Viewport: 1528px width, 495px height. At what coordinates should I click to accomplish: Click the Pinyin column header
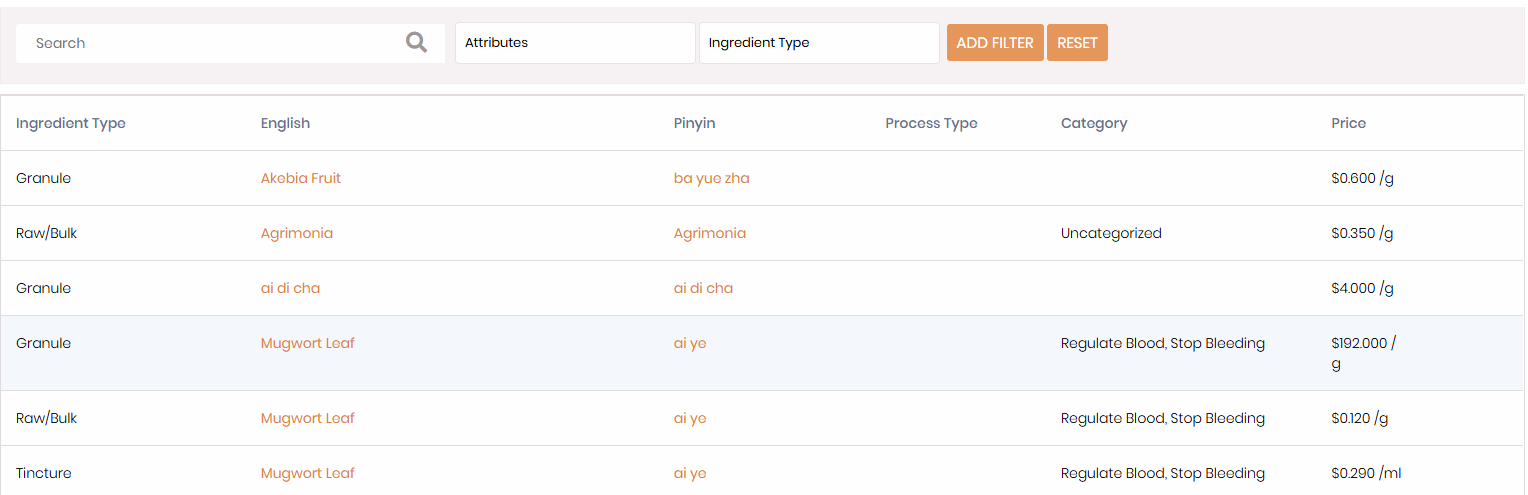(694, 123)
